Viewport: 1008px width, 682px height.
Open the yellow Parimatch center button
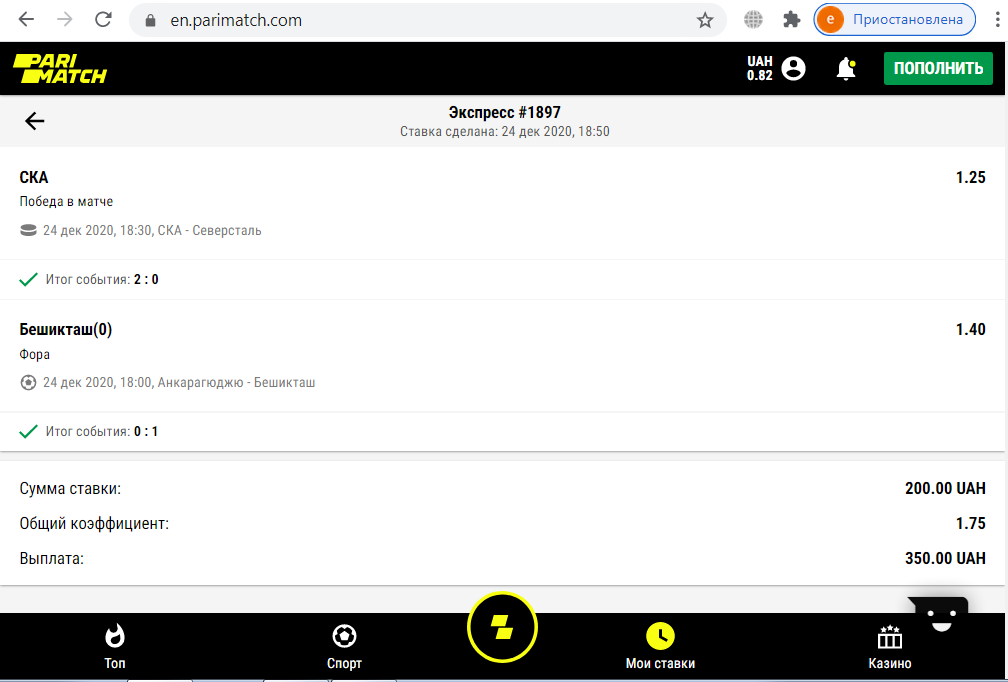pyautogui.click(x=502, y=627)
